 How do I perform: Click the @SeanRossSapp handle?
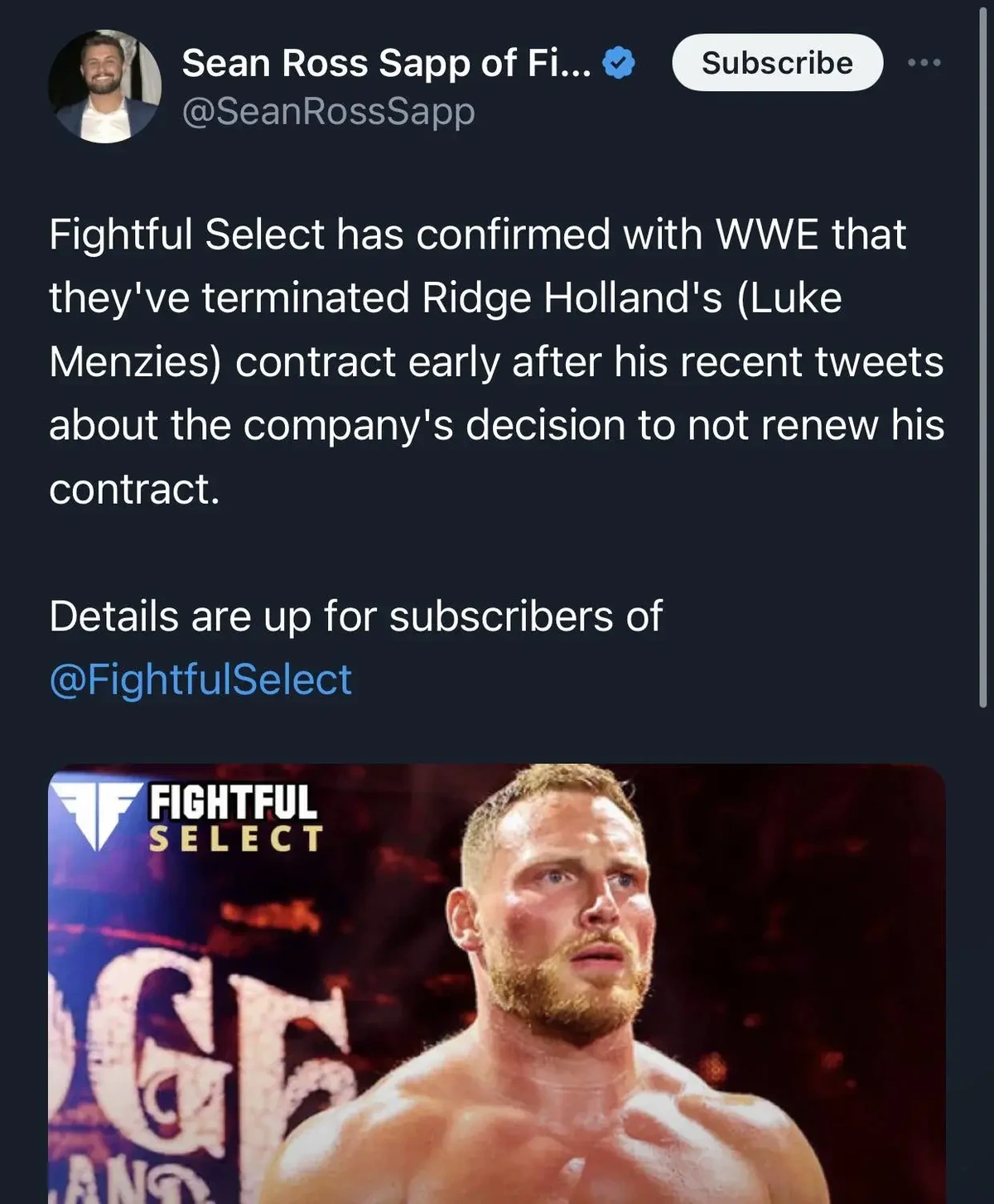(x=328, y=111)
